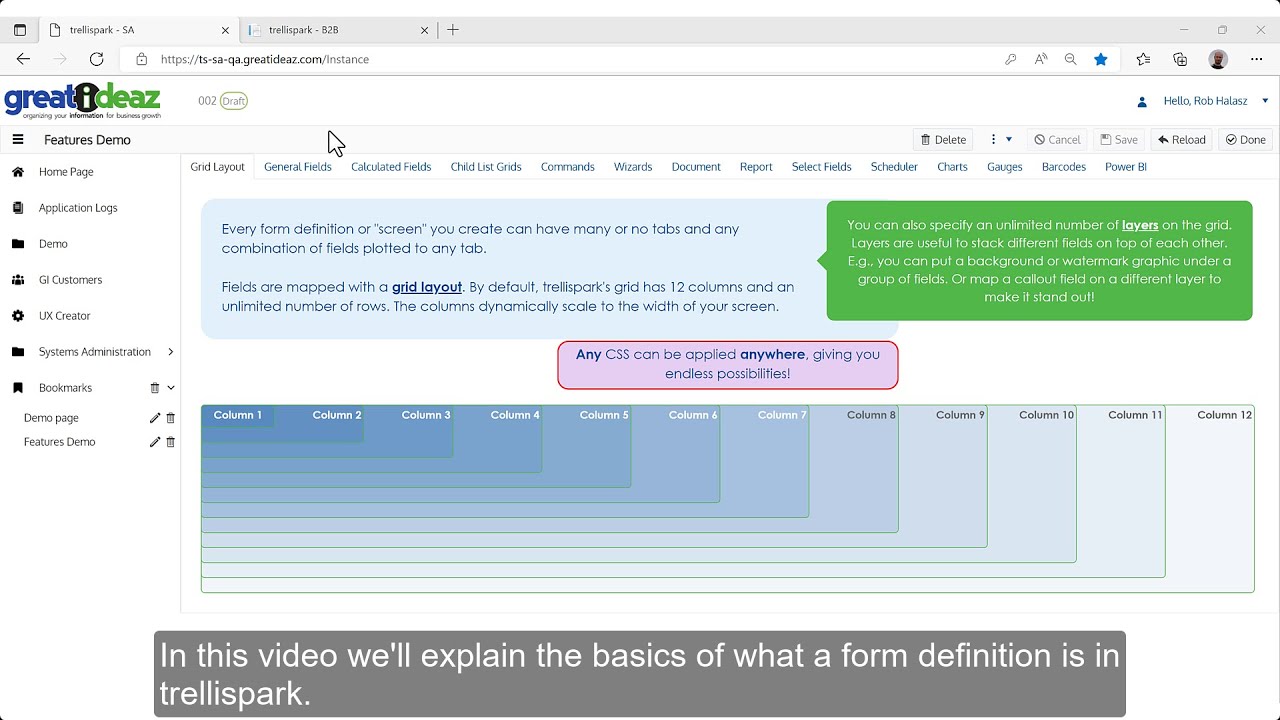
Task: Open the Gauges tab
Action: coord(1005,167)
